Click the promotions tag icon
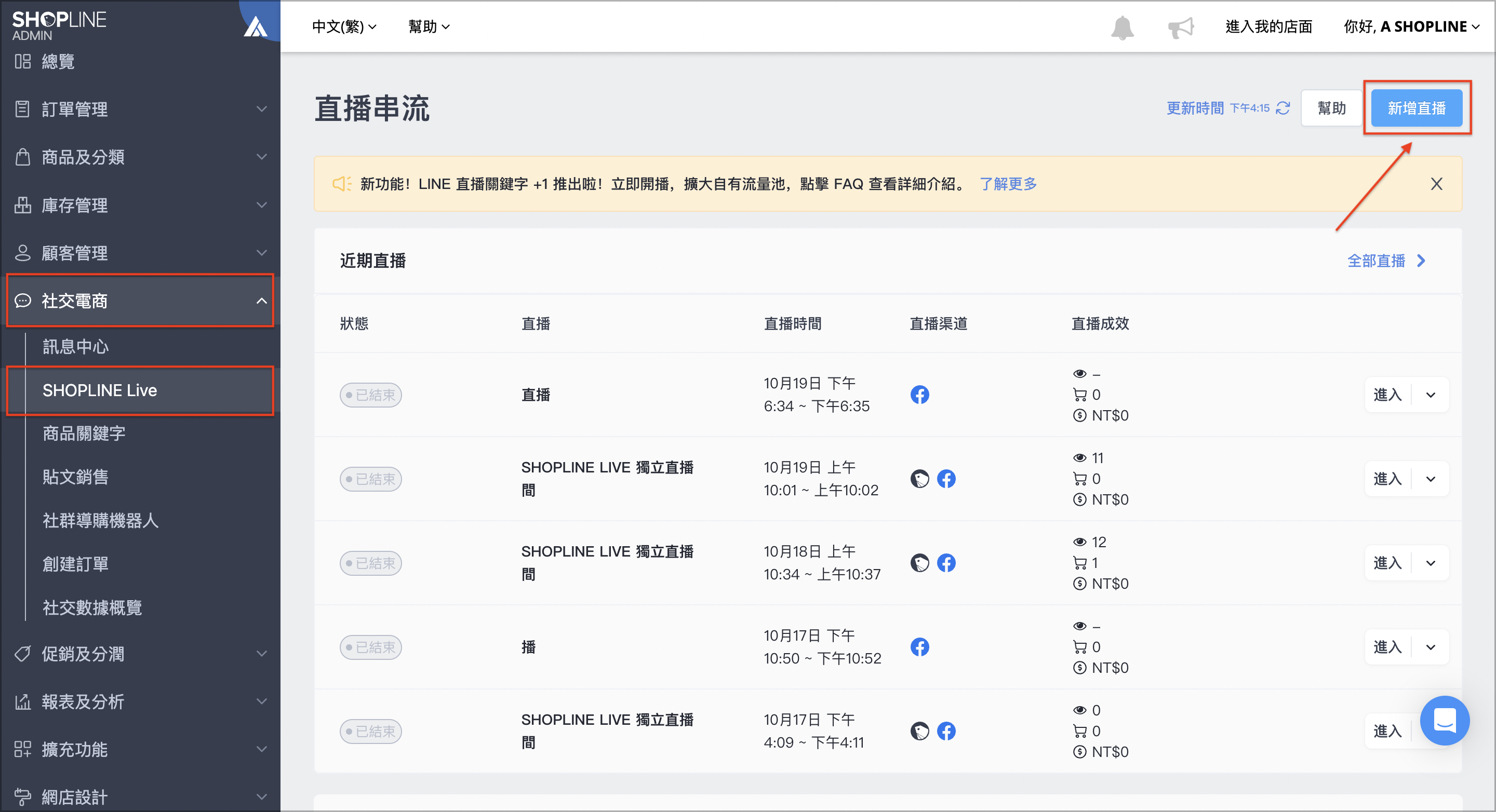Image resolution: width=1496 pixels, height=812 pixels. (x=23, y=654)
